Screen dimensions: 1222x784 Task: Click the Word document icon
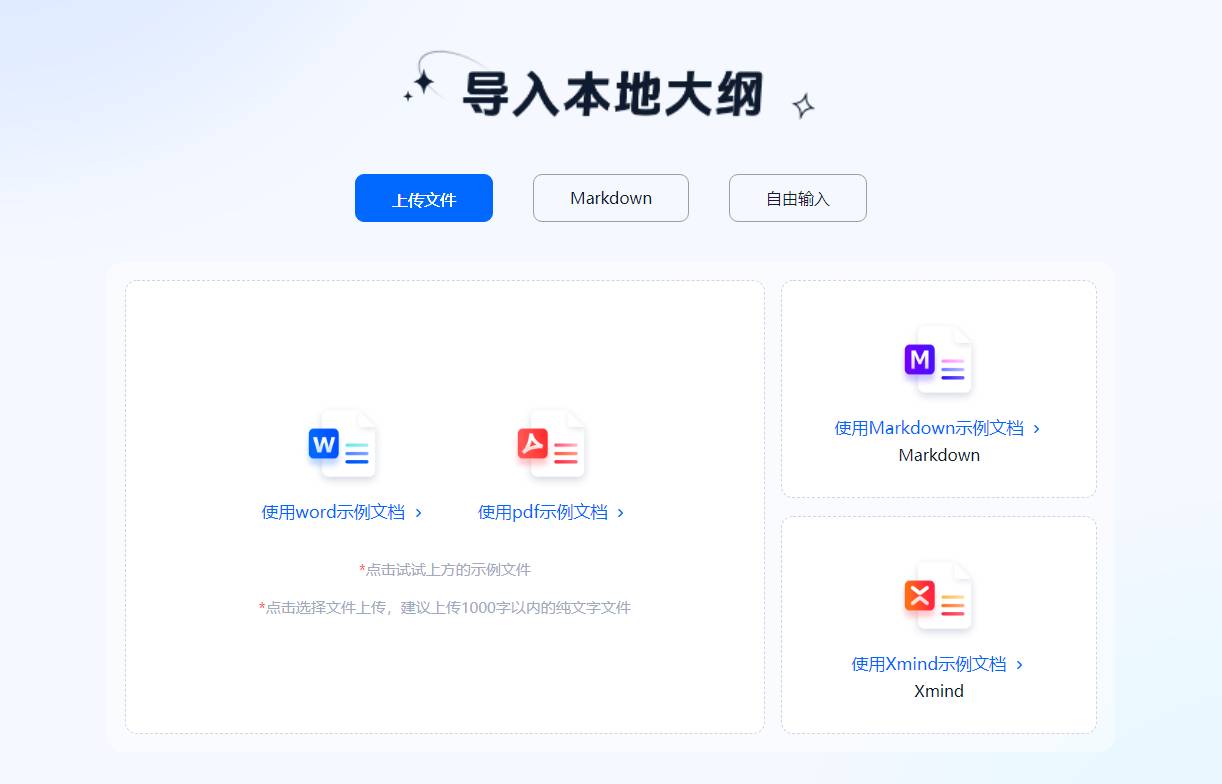point(342,444)
